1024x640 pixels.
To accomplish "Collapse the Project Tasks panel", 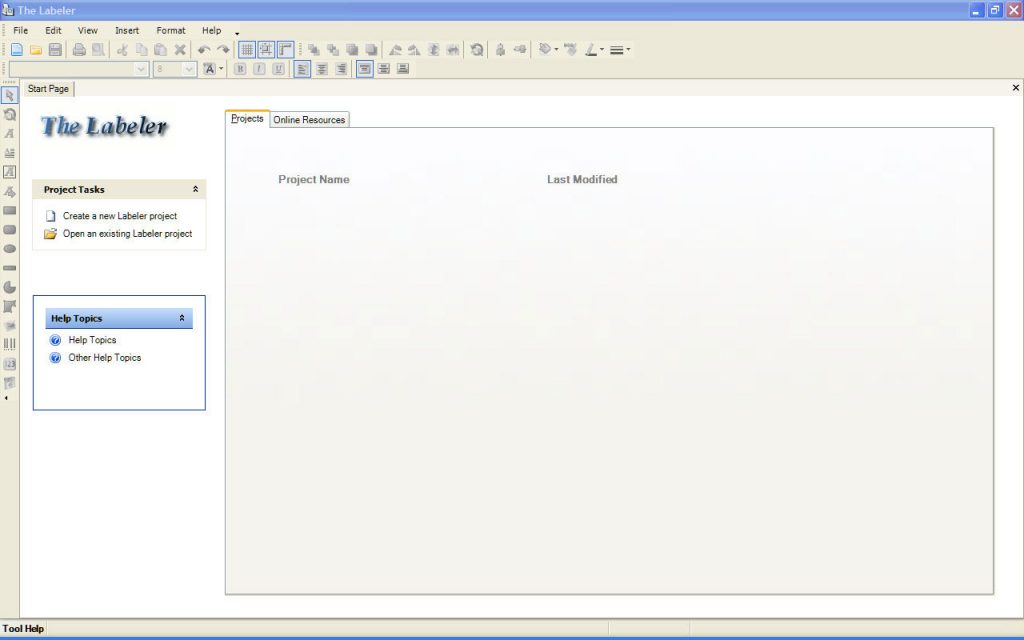I will pyautogui.click(x=195, y=189).
